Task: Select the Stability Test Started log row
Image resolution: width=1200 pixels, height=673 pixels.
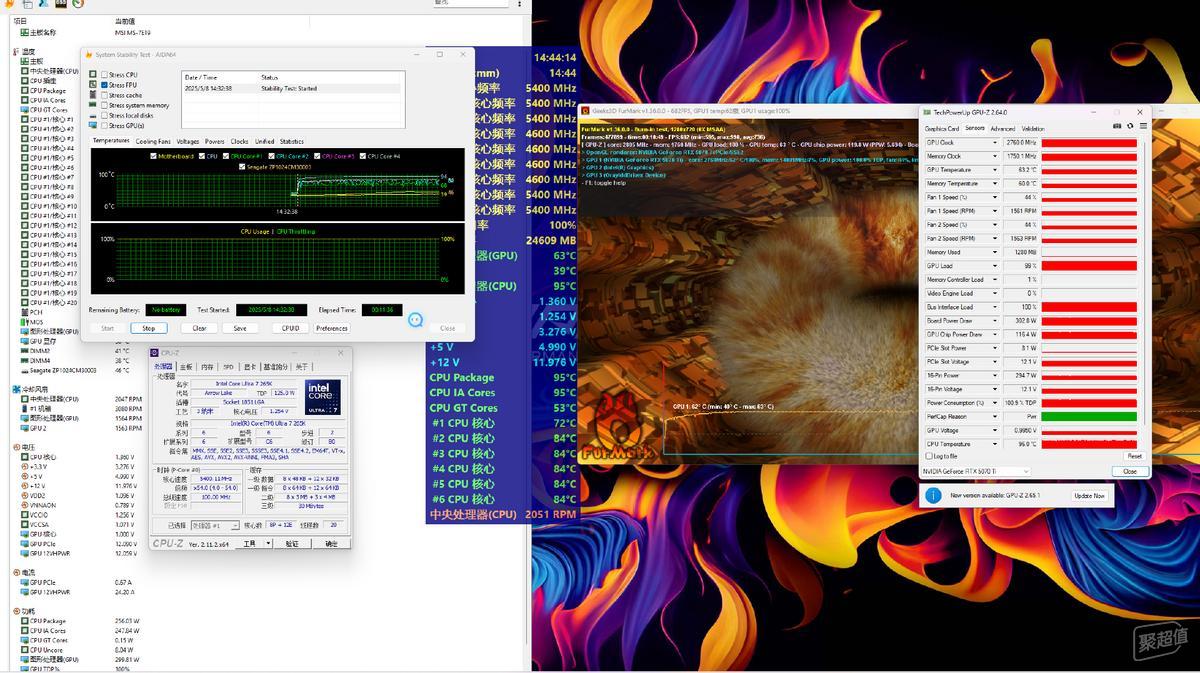Action: tap(290, 88)
